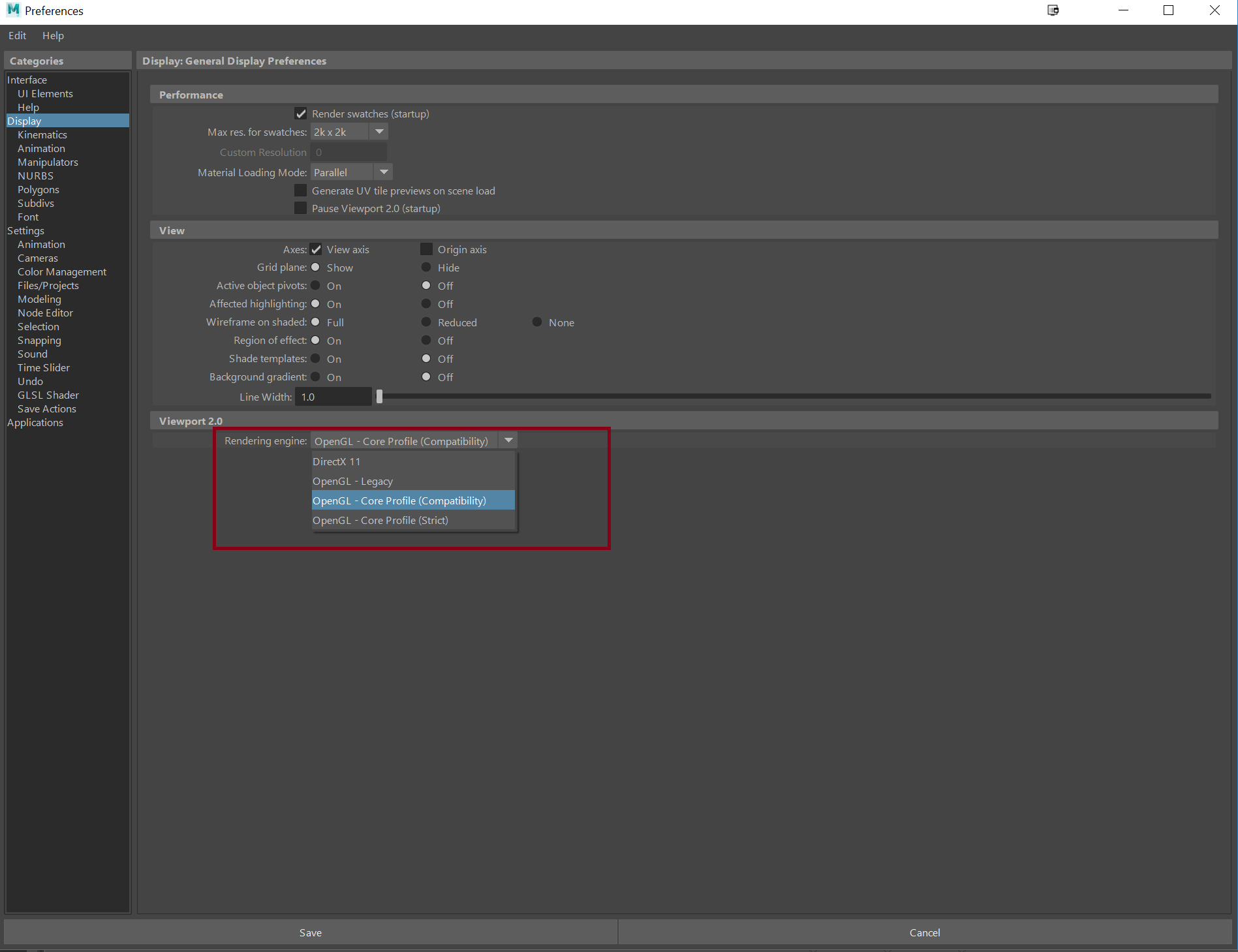Open the GLSL Shader preferences
Image resolution: width=1238 pixels, height=952 pixels.
(x=48, y=395)
